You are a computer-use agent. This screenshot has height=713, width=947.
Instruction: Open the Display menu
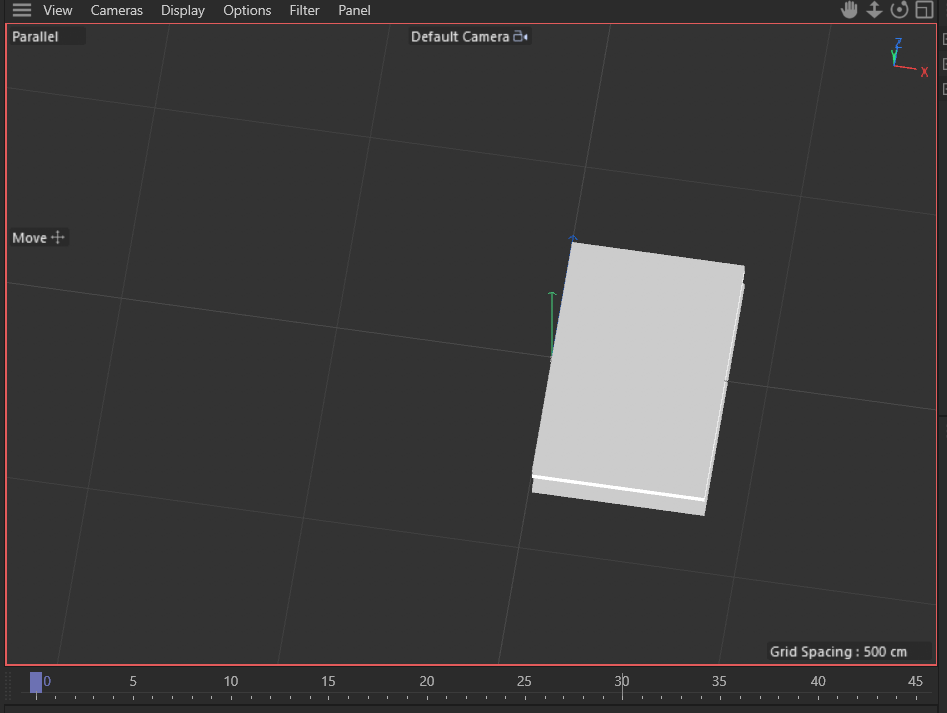[182, 10]
